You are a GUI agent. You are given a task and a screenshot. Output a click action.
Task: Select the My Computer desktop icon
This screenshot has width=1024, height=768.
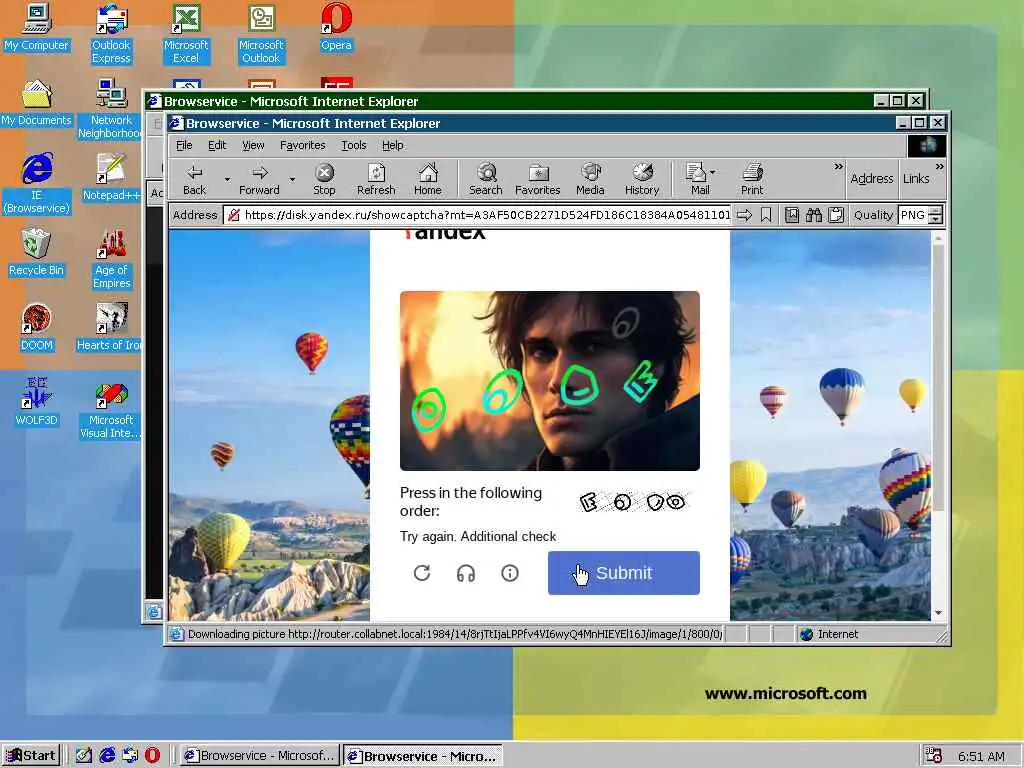36,27
